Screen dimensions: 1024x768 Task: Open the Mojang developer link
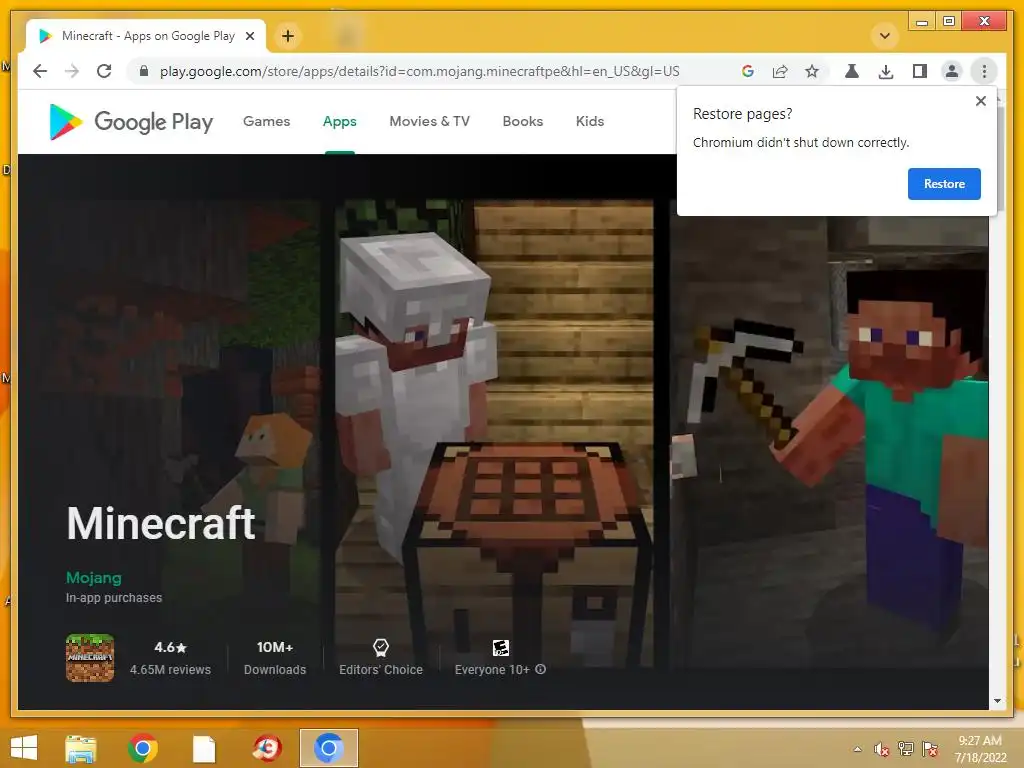coord(93,577)
